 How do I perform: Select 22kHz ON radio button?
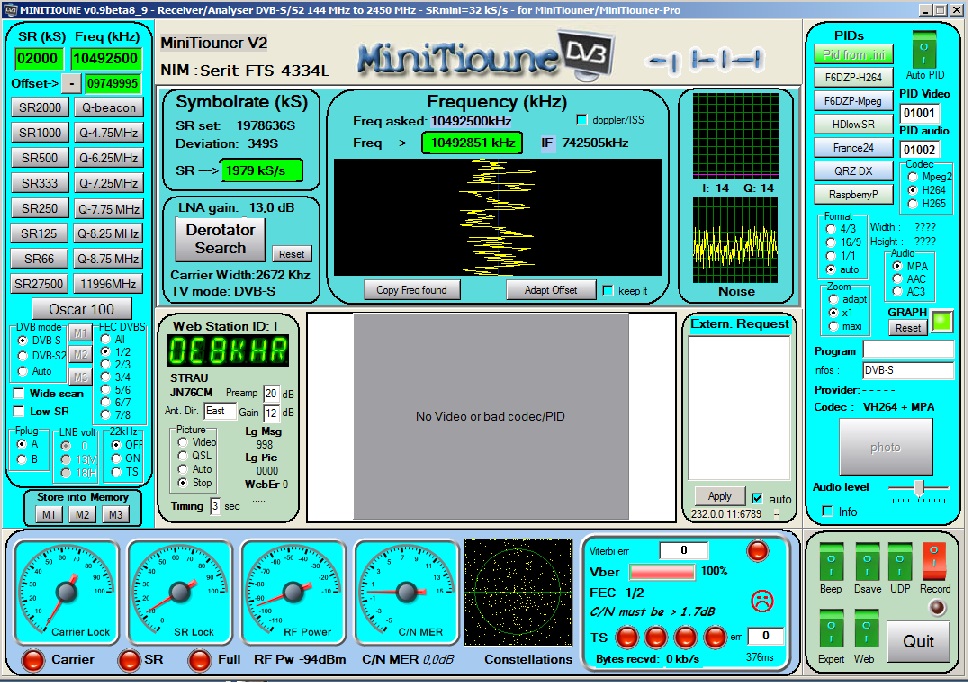pos(116,458)
